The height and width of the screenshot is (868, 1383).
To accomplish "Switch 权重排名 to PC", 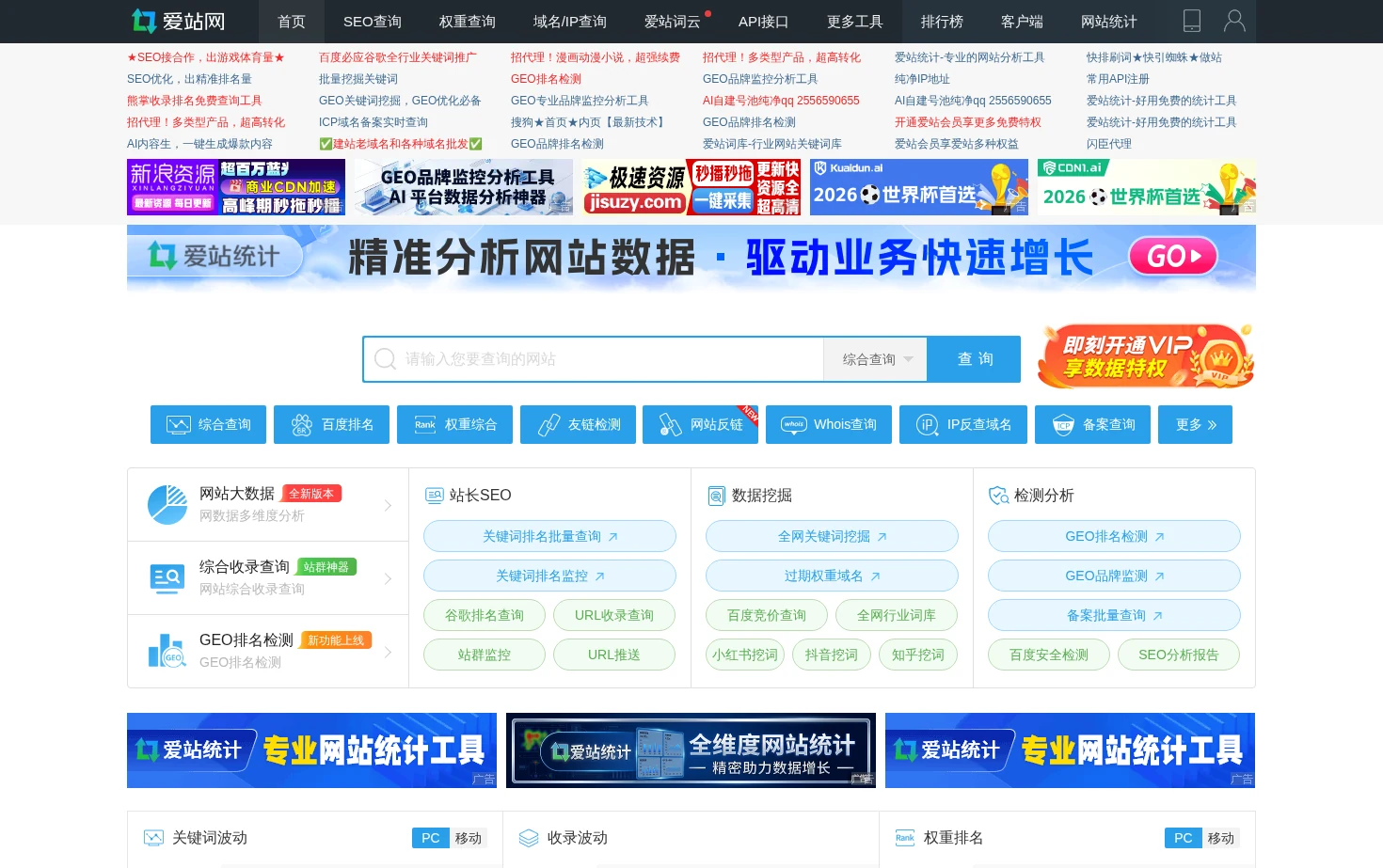I will tap(1184, 838).
